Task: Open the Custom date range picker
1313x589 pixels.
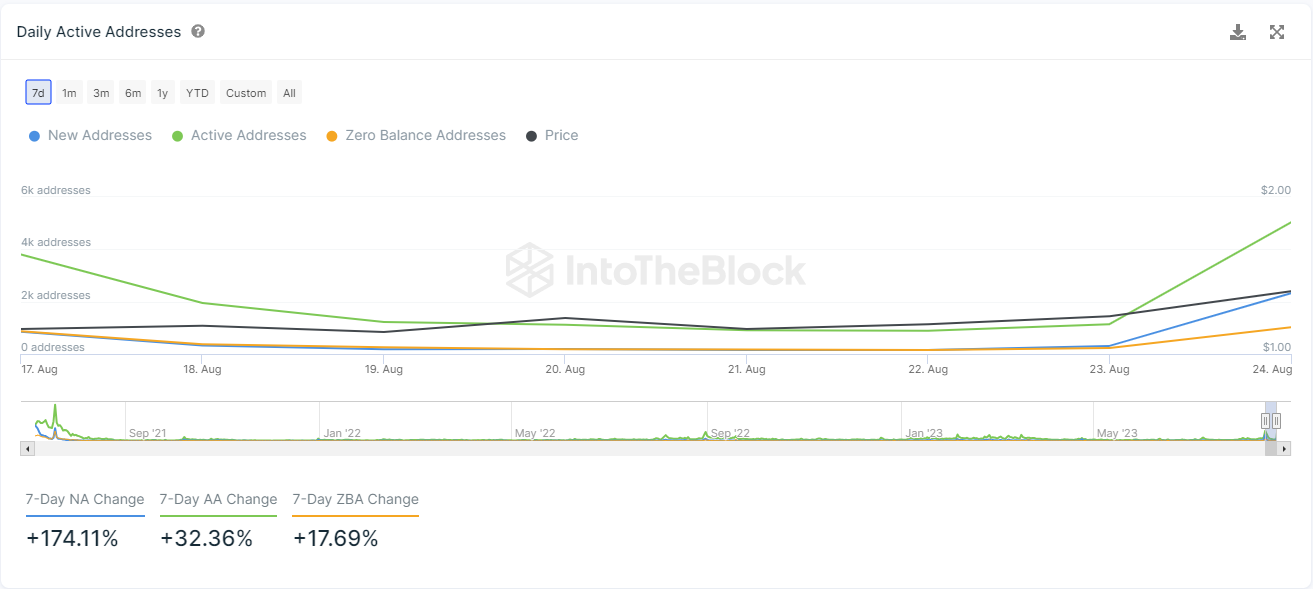Action: click(x=246, y=93)
